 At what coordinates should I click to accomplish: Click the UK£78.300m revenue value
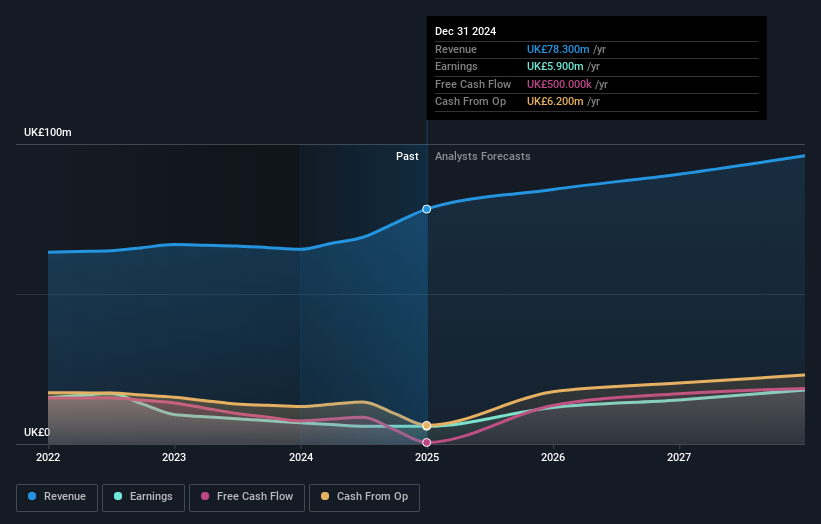coord(558,49)
